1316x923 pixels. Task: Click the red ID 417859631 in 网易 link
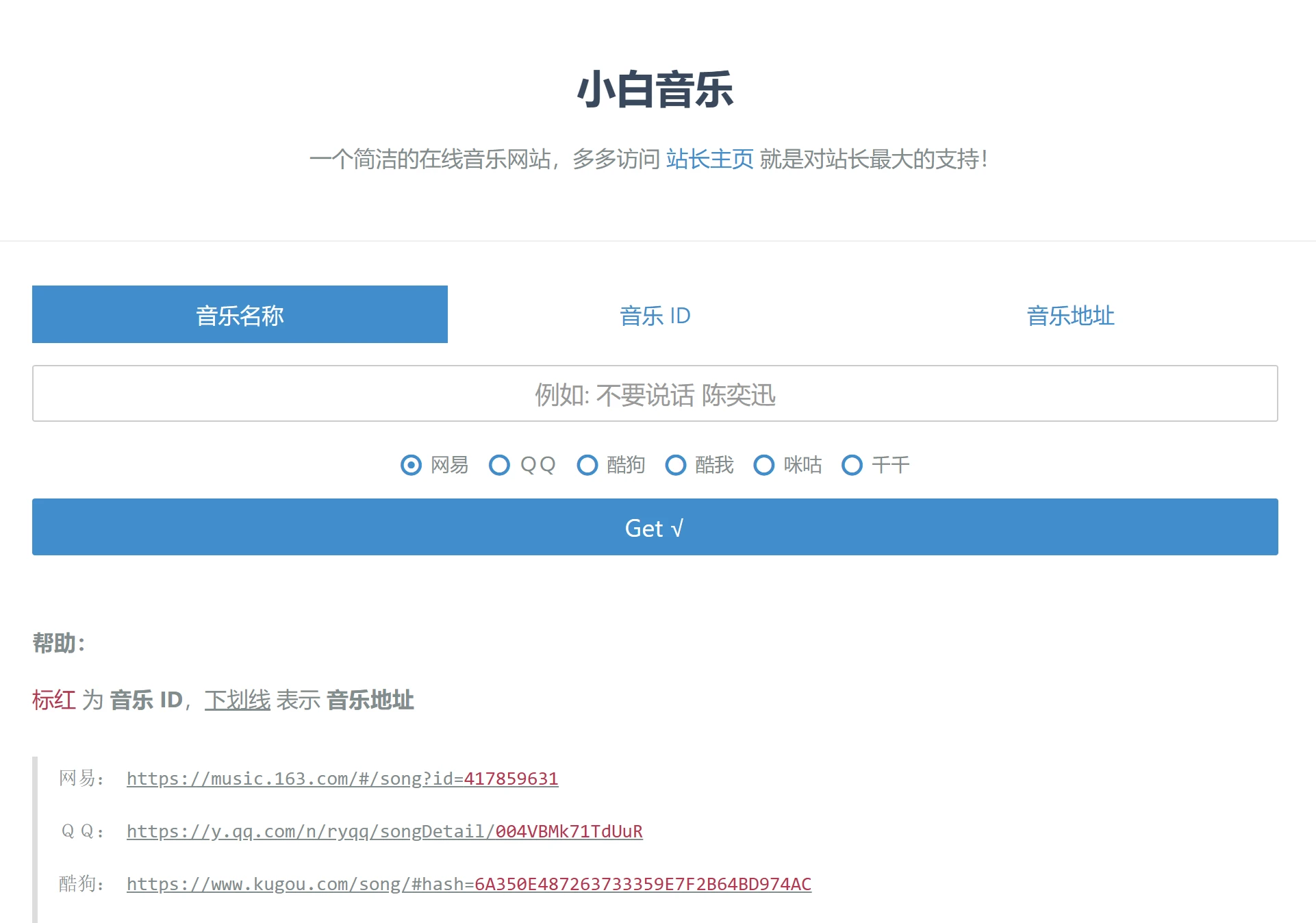(510, 779)
